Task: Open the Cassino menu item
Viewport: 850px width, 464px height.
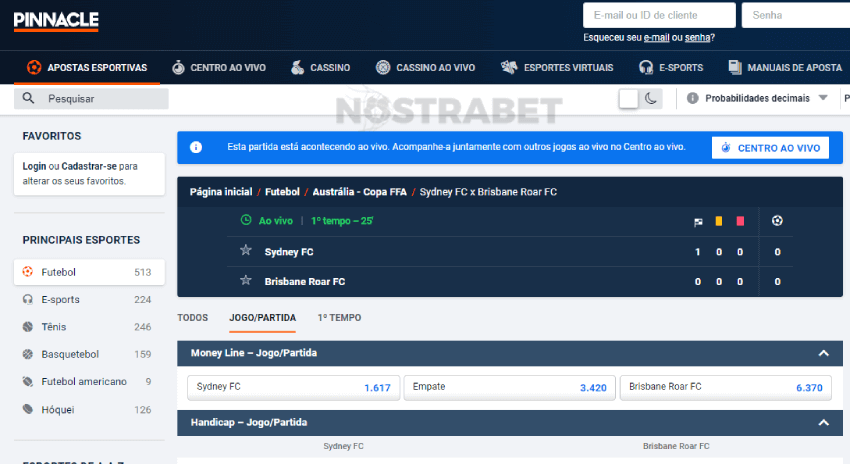Action: pos(320,68)
